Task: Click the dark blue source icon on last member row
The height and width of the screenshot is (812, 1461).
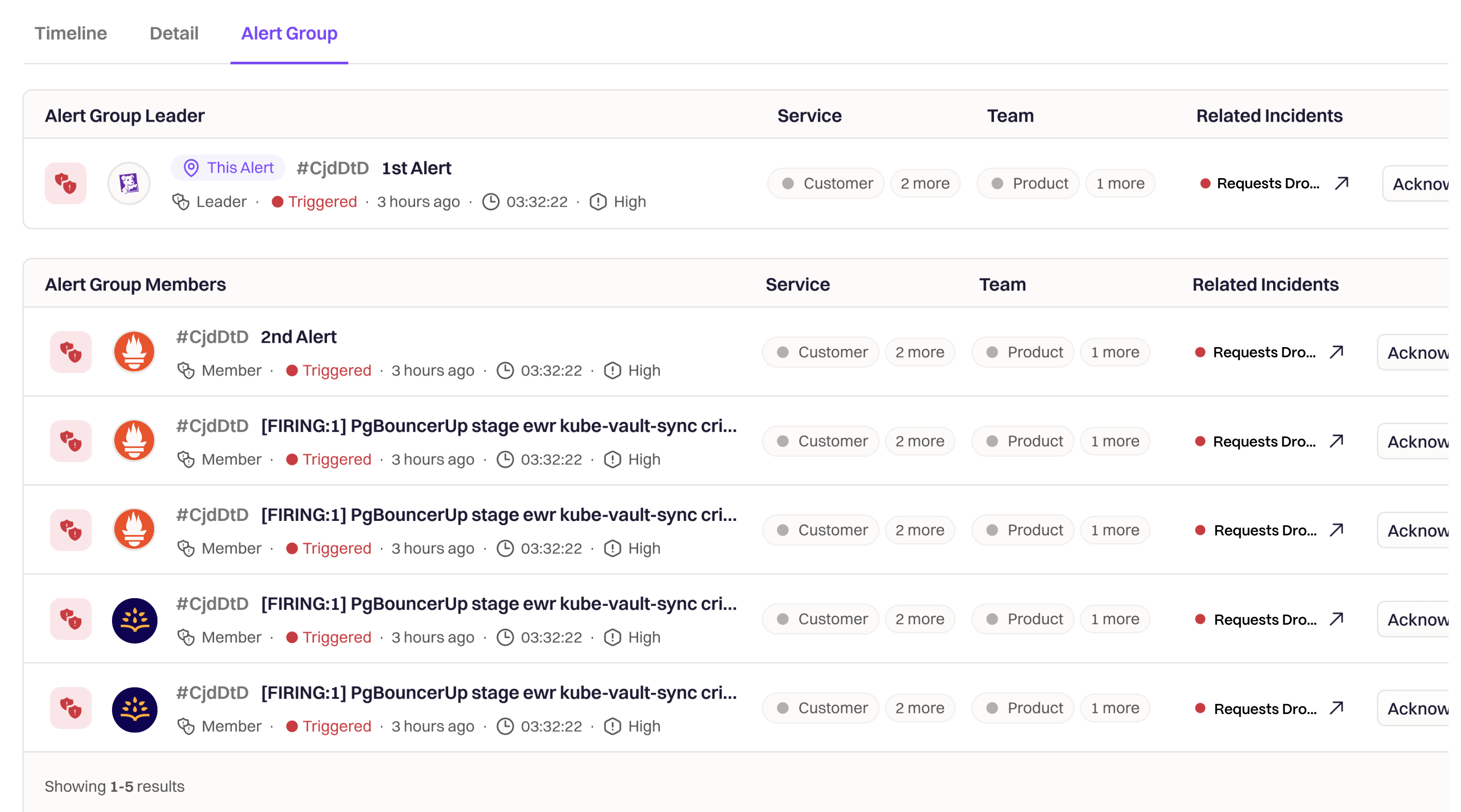Action: point(134,709)
